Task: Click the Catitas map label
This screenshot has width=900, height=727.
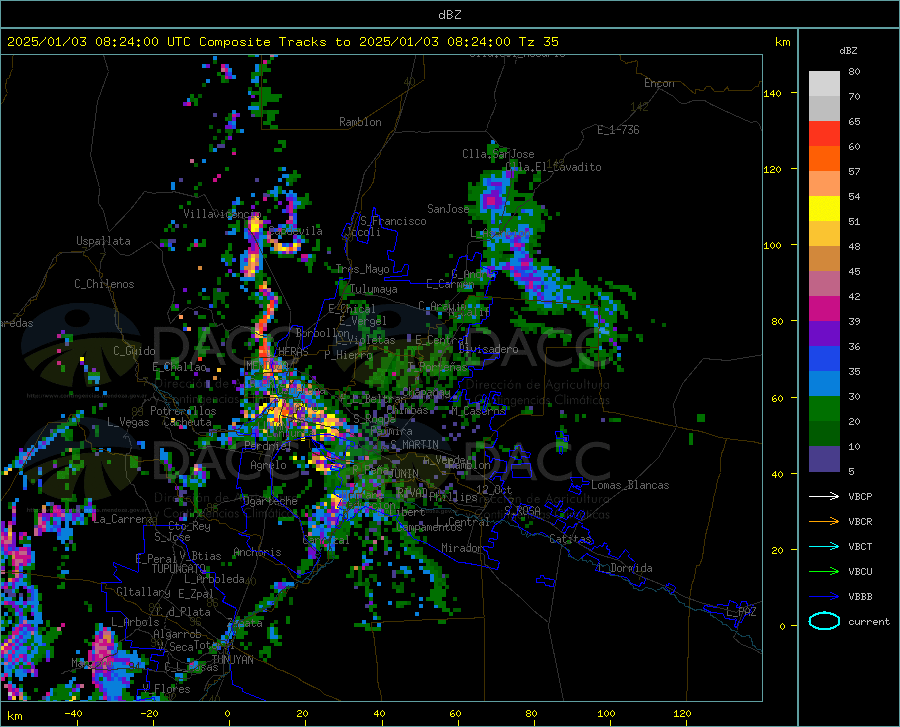Action: (571, 539)
